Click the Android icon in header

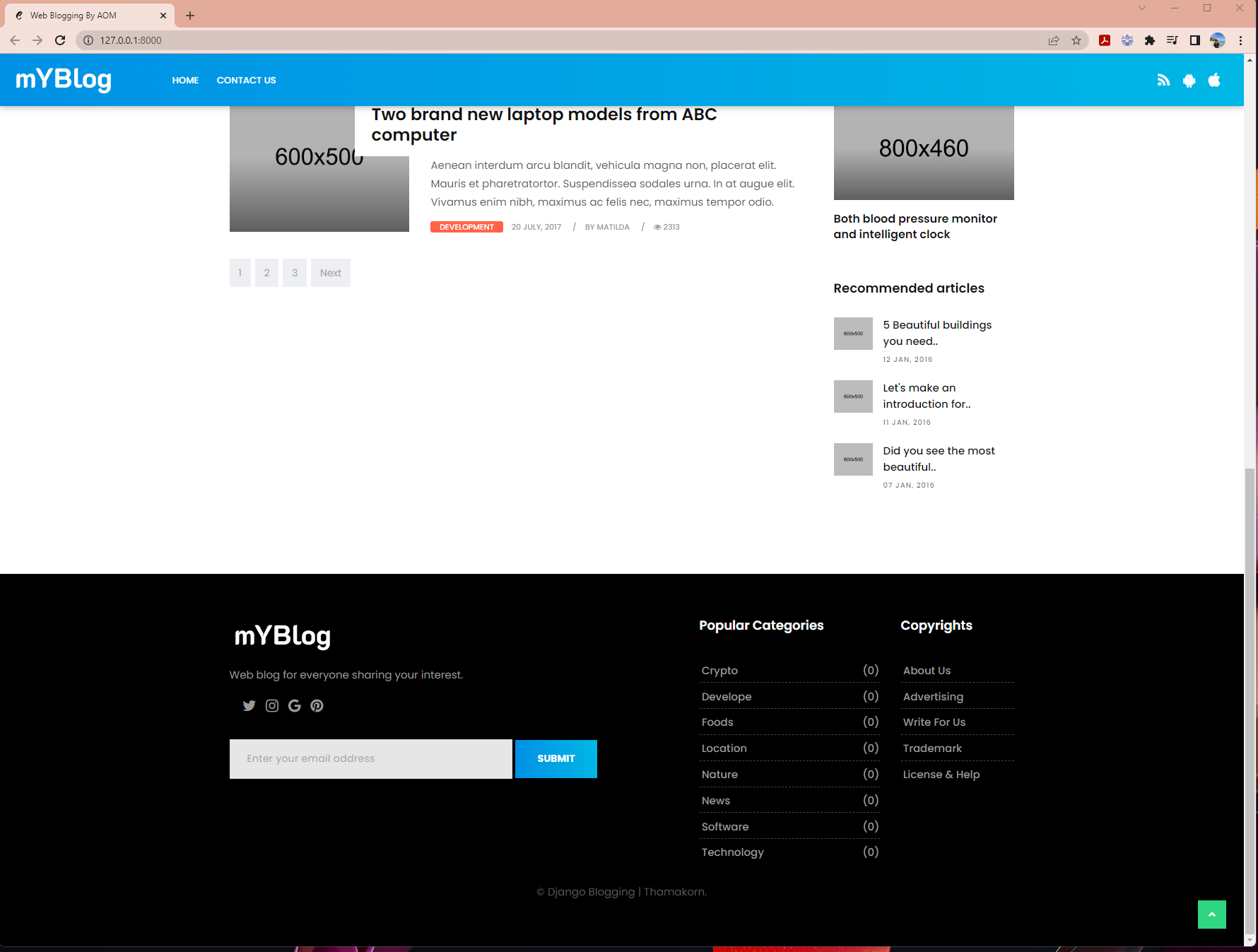1189,81
